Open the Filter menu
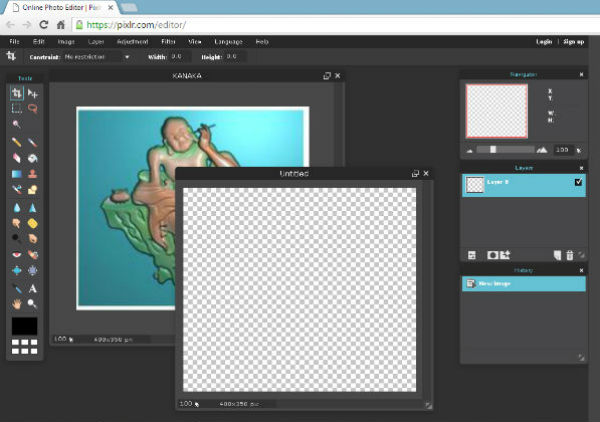 pos(168,42)
